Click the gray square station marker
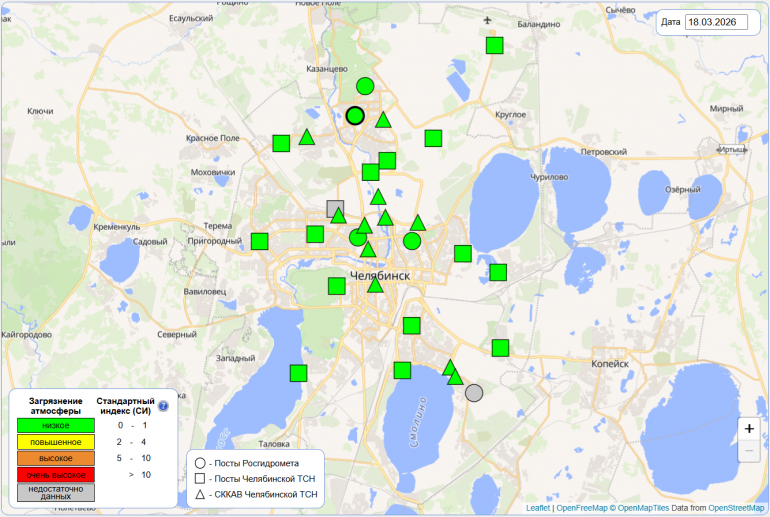This screenshot has width=770, height=517. coord(335,208)
